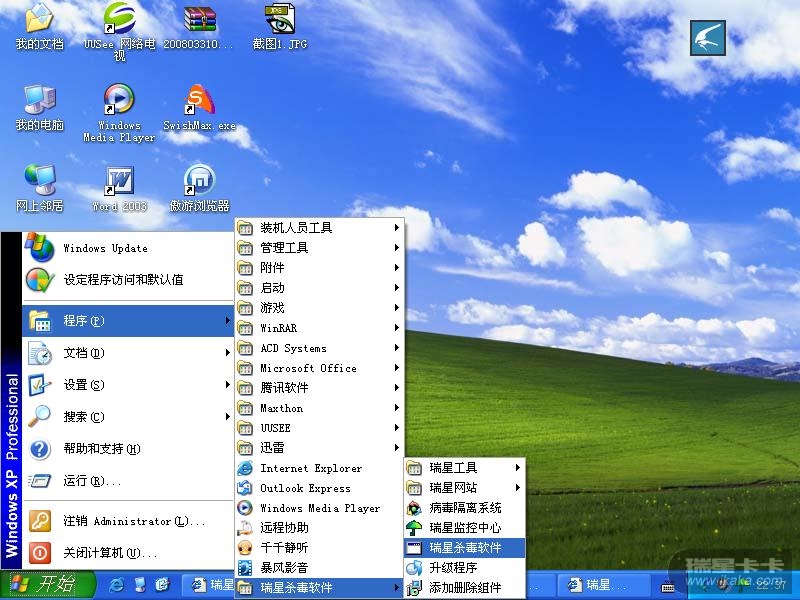Open the Microsoft Office program folder
This screenshot has height=600, width=800.
[319, 368]
